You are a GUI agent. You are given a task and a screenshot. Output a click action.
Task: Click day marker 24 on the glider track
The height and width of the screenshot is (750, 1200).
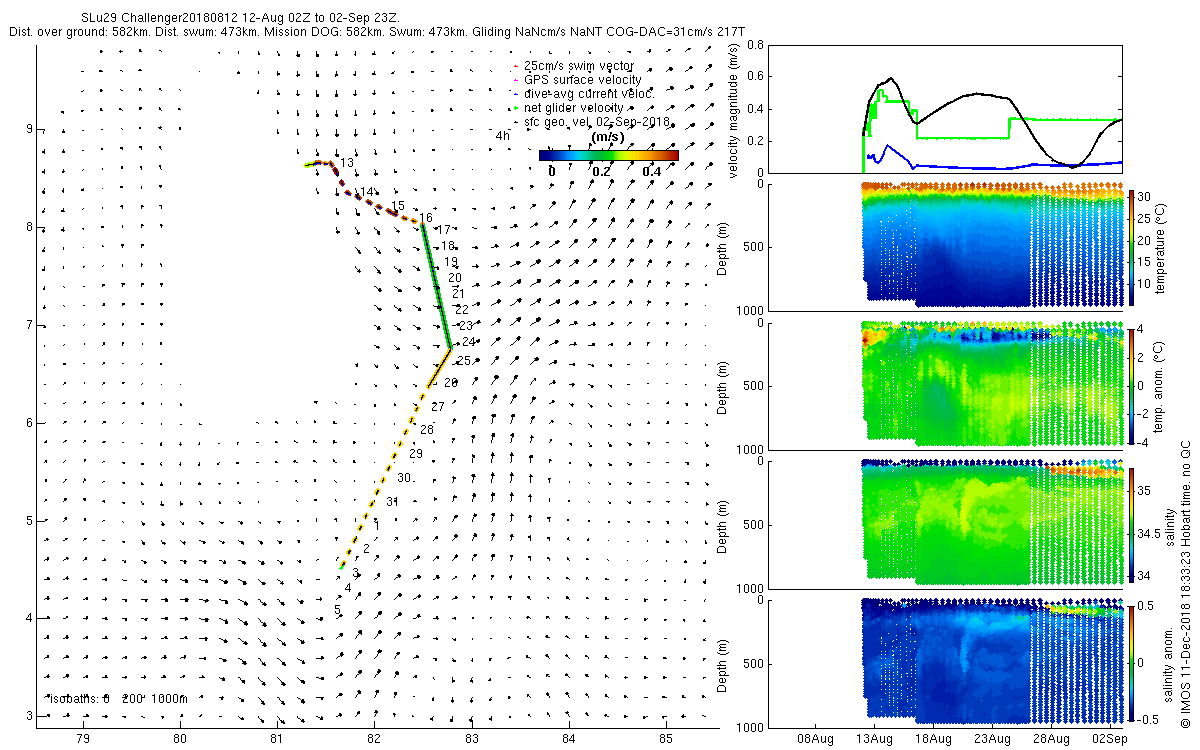pos(468,342)
